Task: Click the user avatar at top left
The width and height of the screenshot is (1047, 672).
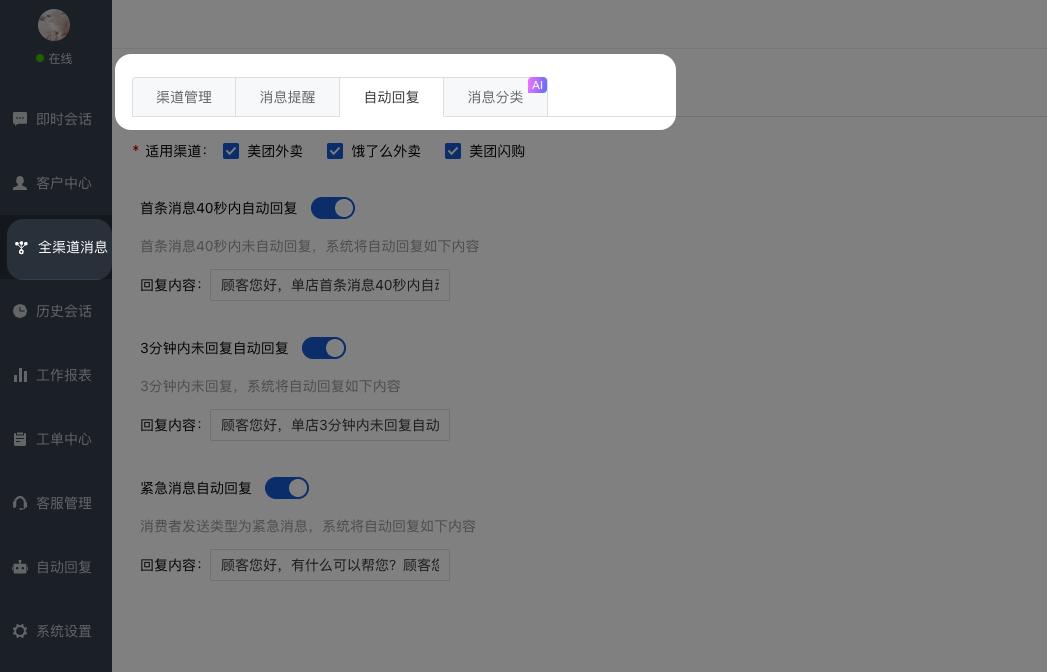Action: click(x=54, y=25)
